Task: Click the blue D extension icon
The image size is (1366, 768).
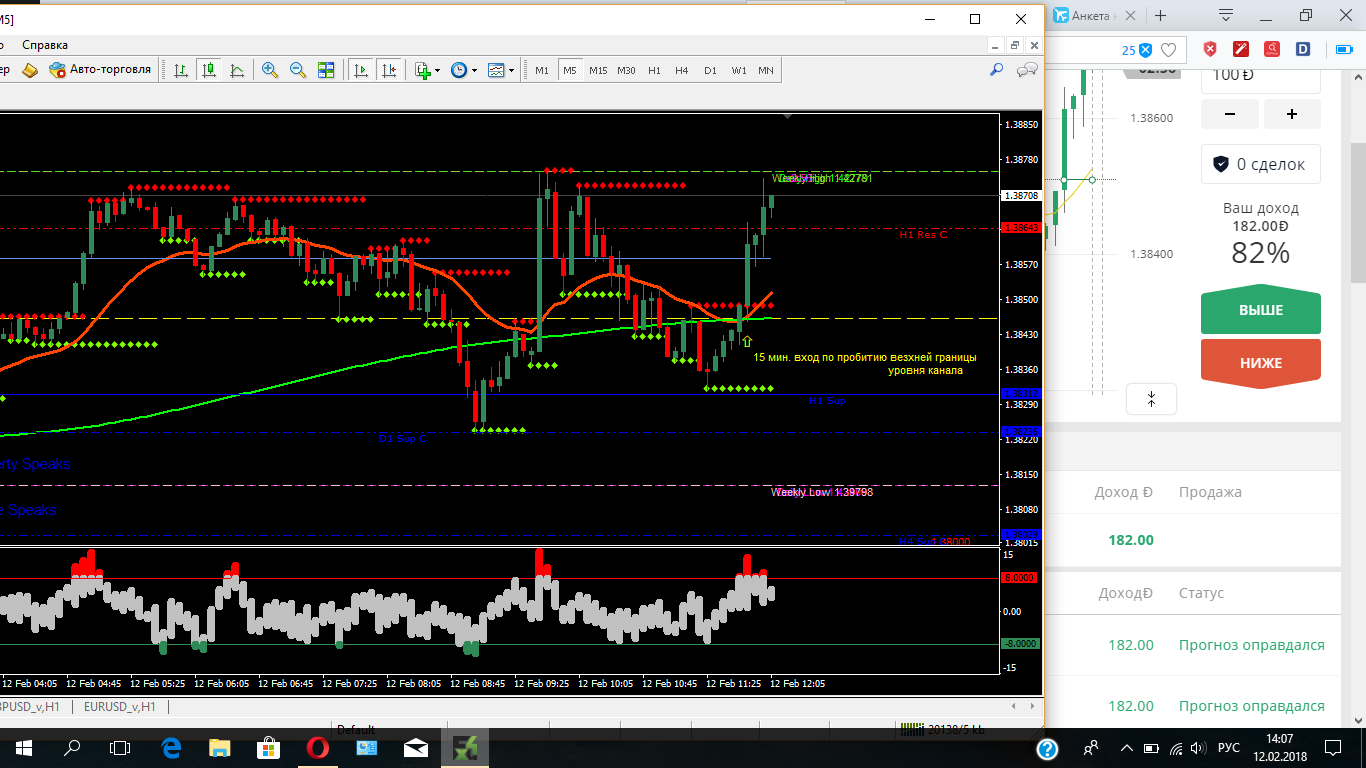Action: 1303,49
